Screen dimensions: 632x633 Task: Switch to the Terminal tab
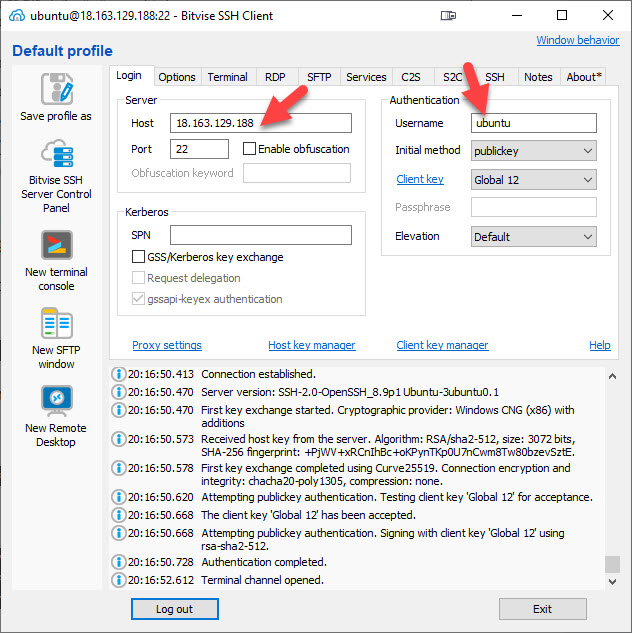coord(228,77)
